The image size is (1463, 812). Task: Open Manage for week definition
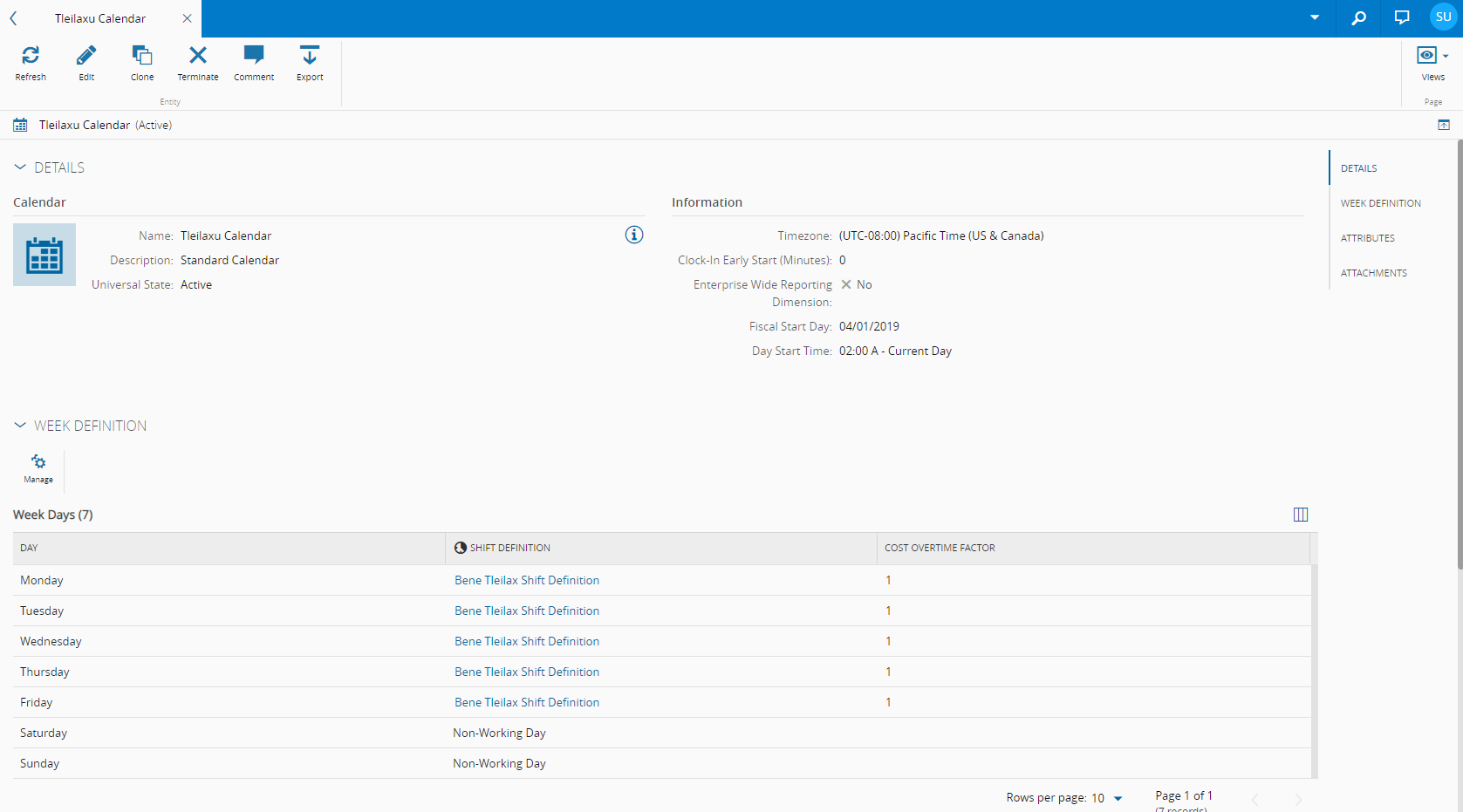coord(38,468)
